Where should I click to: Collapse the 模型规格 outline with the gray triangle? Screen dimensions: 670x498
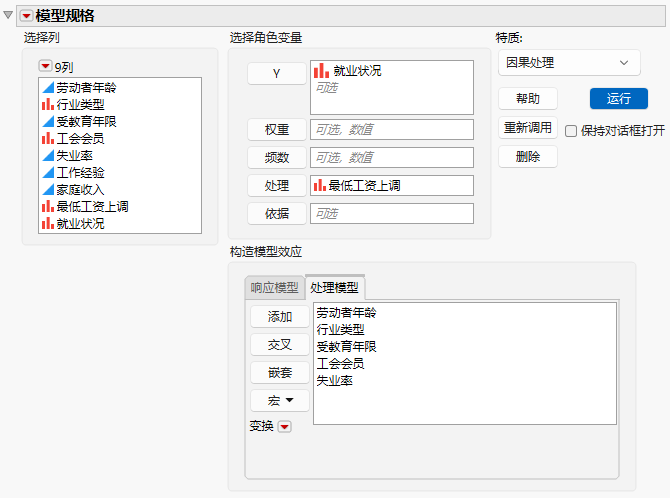(8, 15)
